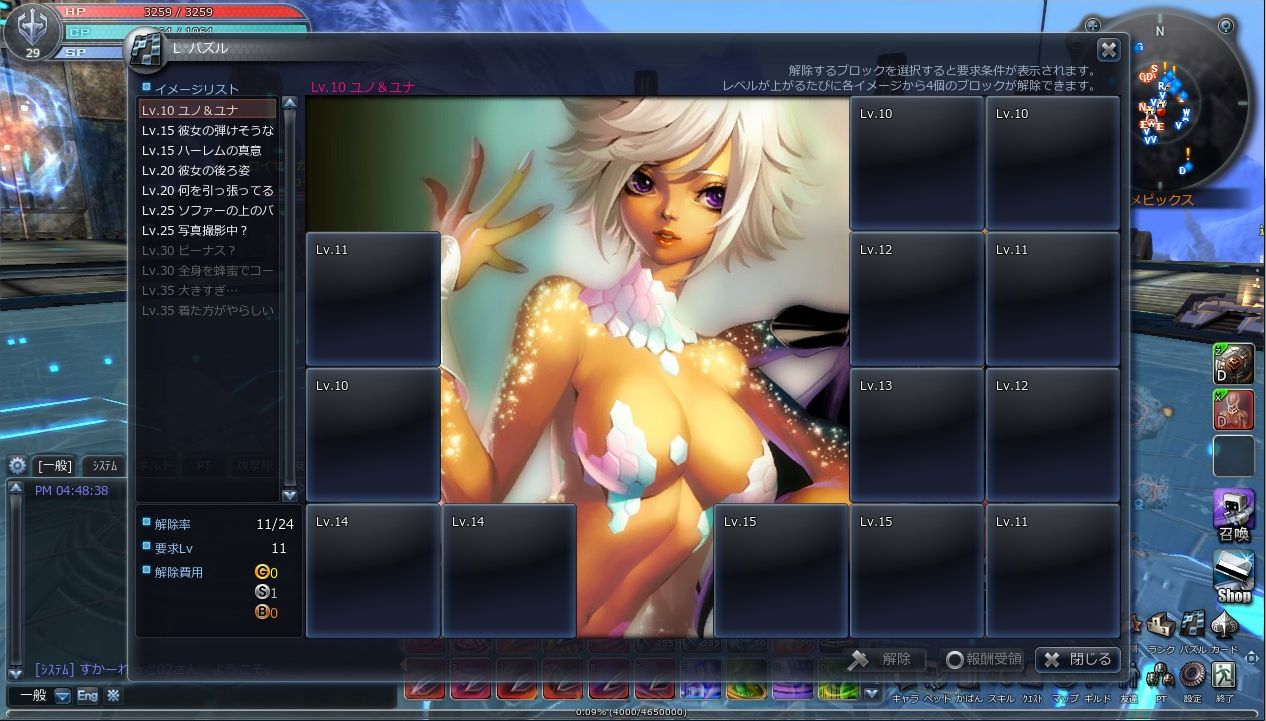1266x721 pixels.
Task: Click the circular minimap
Action: tap(1161, 103)
